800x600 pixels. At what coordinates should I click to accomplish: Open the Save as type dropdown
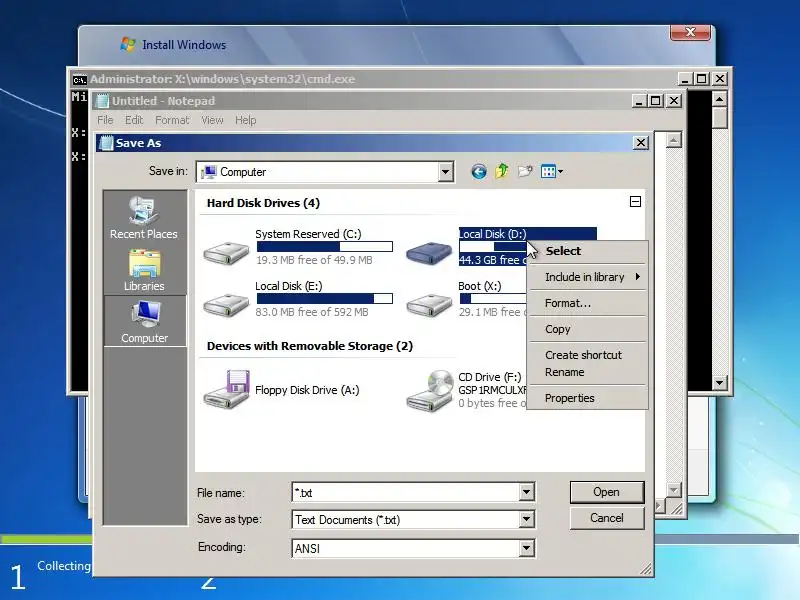(x=526, y=520)
